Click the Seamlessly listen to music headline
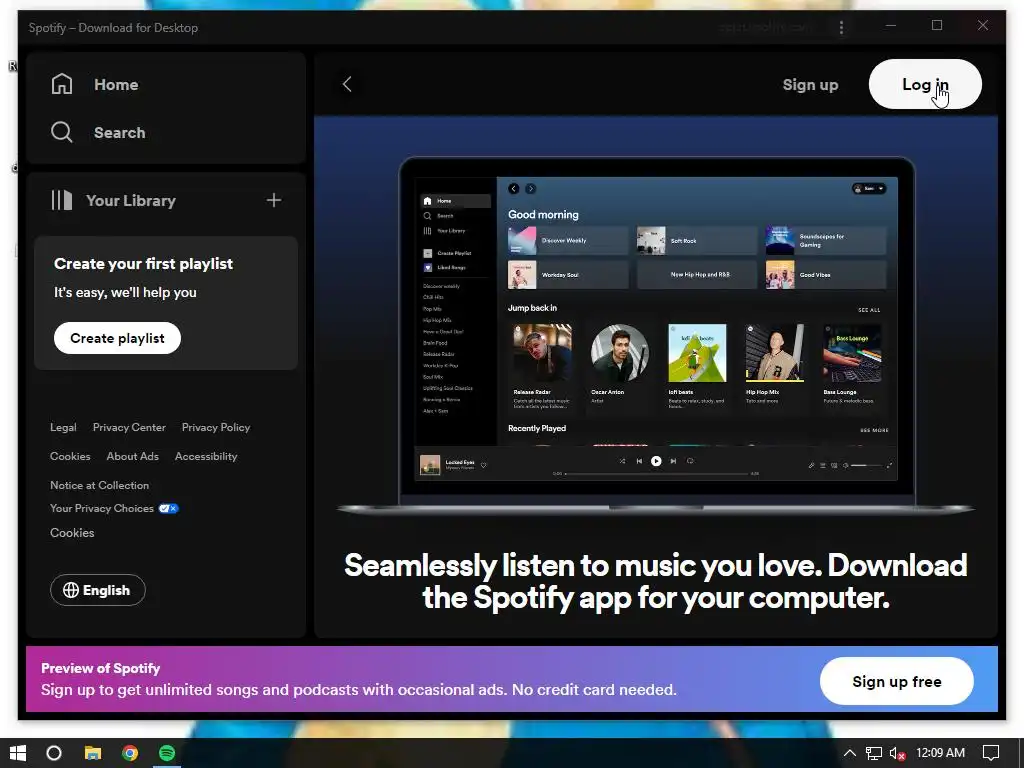This screenshot has width=1024, height=768. click(x=656, y=581)
